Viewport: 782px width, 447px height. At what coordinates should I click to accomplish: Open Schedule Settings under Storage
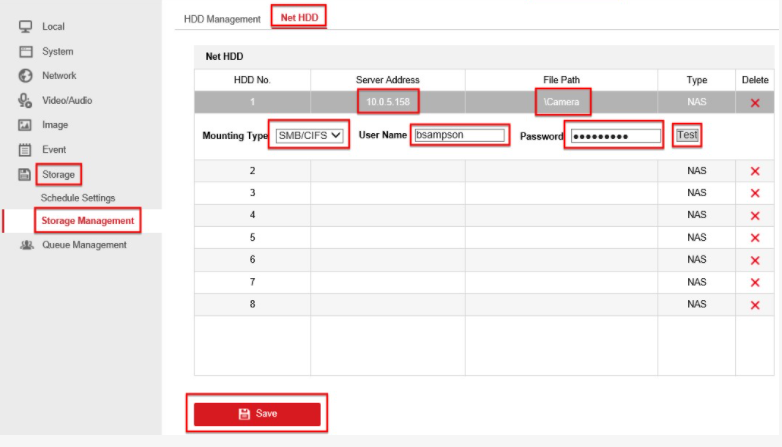coord(78,198)
